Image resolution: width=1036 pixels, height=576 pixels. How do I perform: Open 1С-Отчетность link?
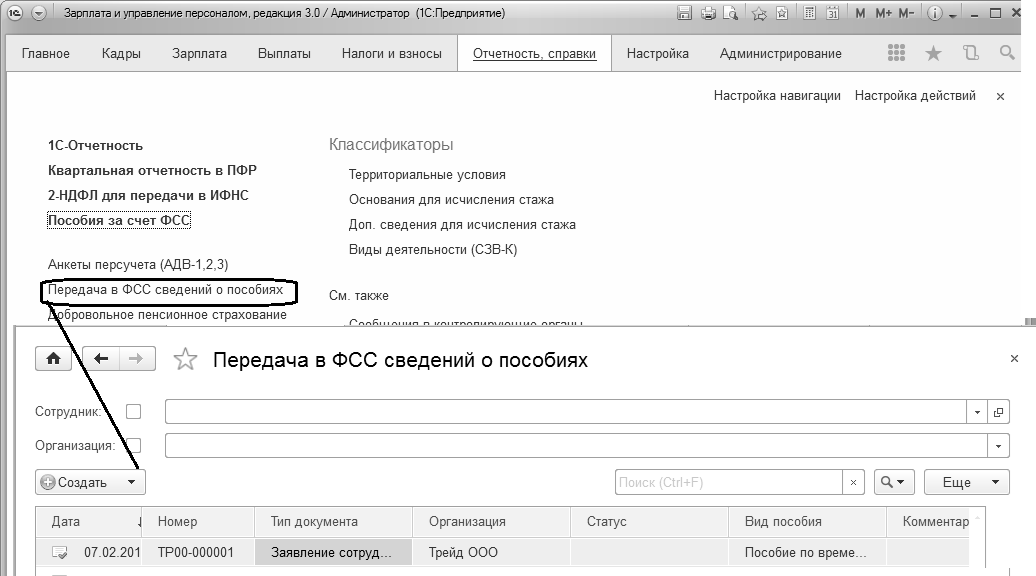tap(95, 145)
